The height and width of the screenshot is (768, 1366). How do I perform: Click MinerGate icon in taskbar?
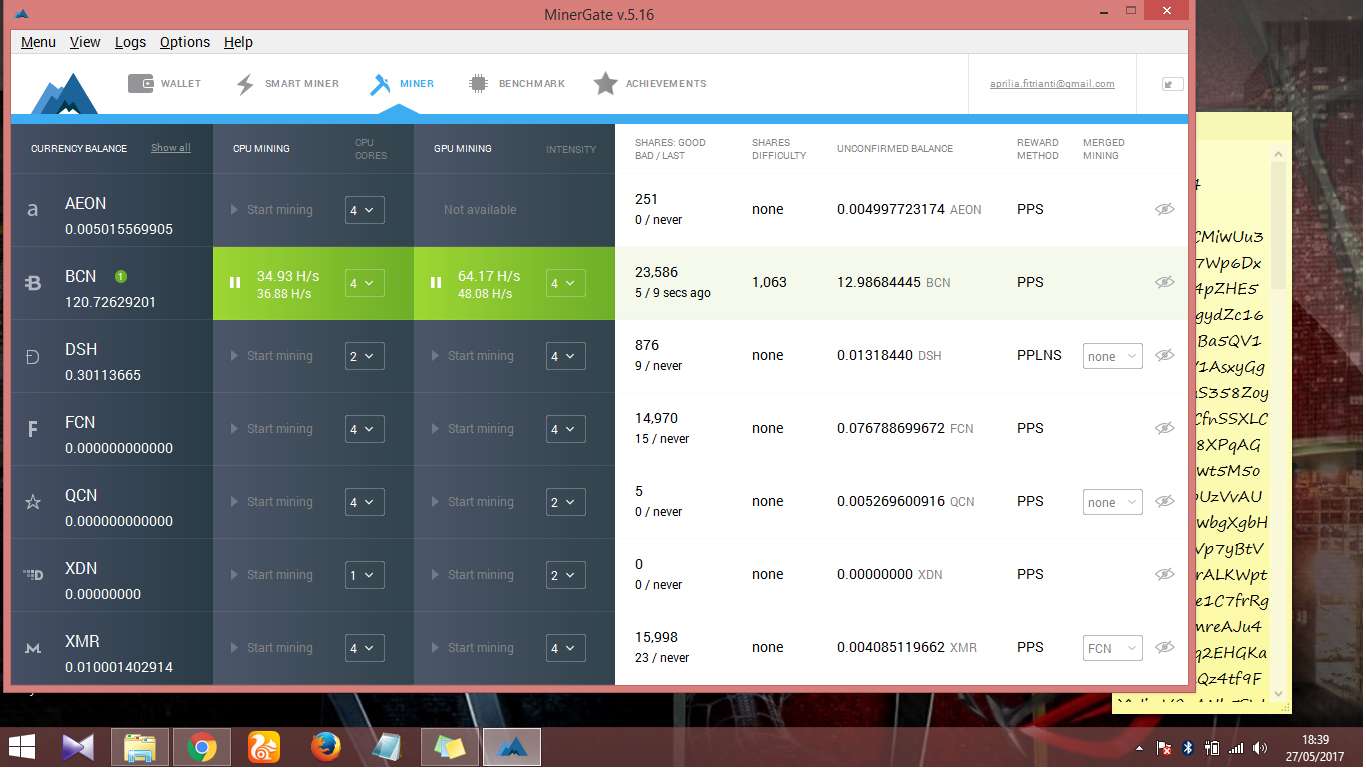click(x=512, y=747)
